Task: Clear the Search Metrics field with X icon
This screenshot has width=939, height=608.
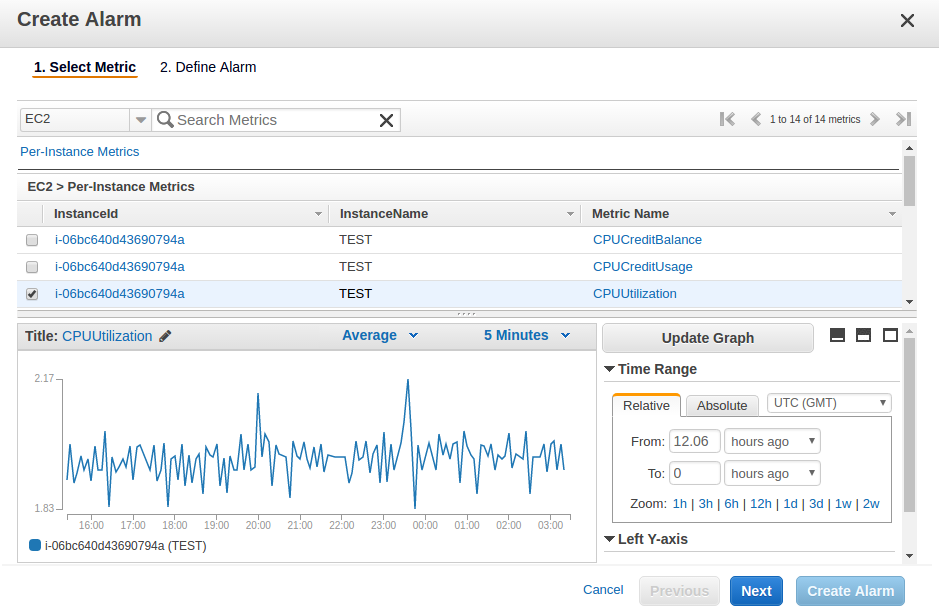Action: [386, 120]
